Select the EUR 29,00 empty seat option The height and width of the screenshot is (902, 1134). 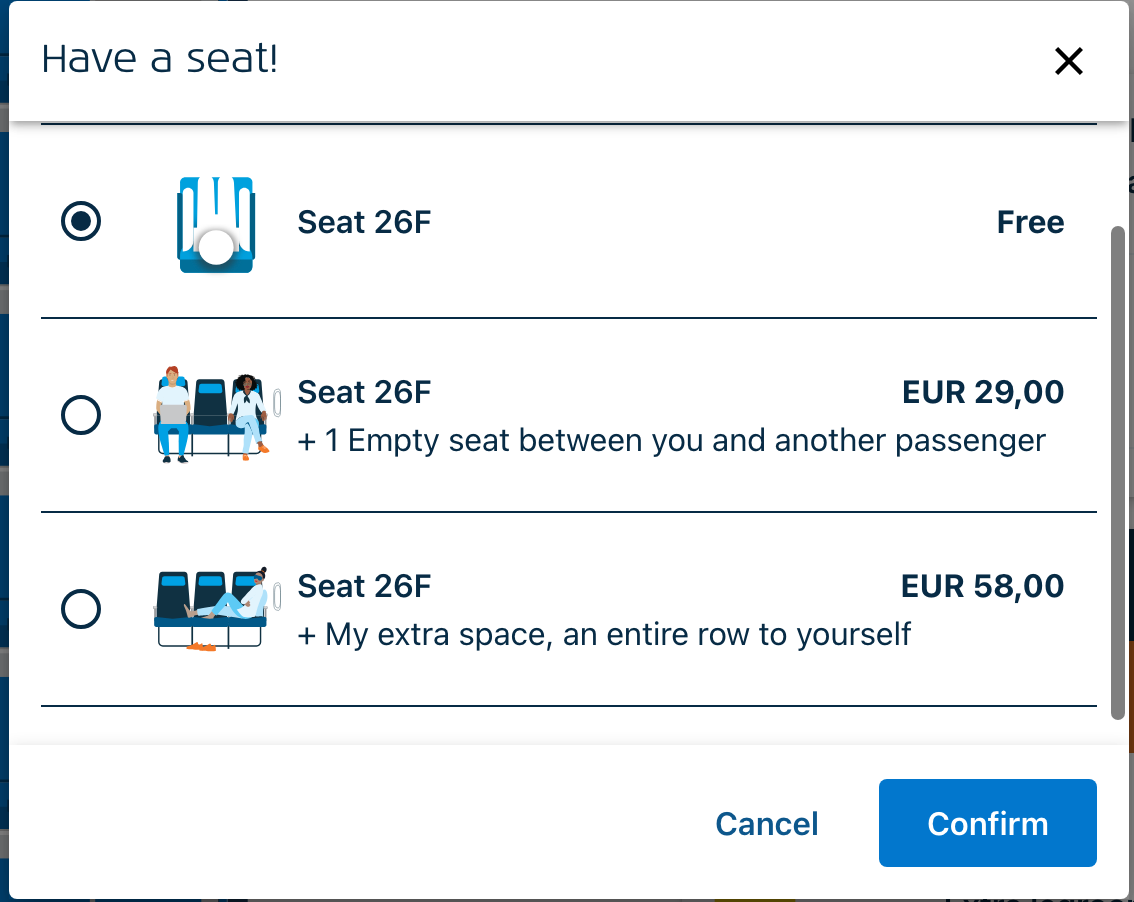click(x=81, y=415)
